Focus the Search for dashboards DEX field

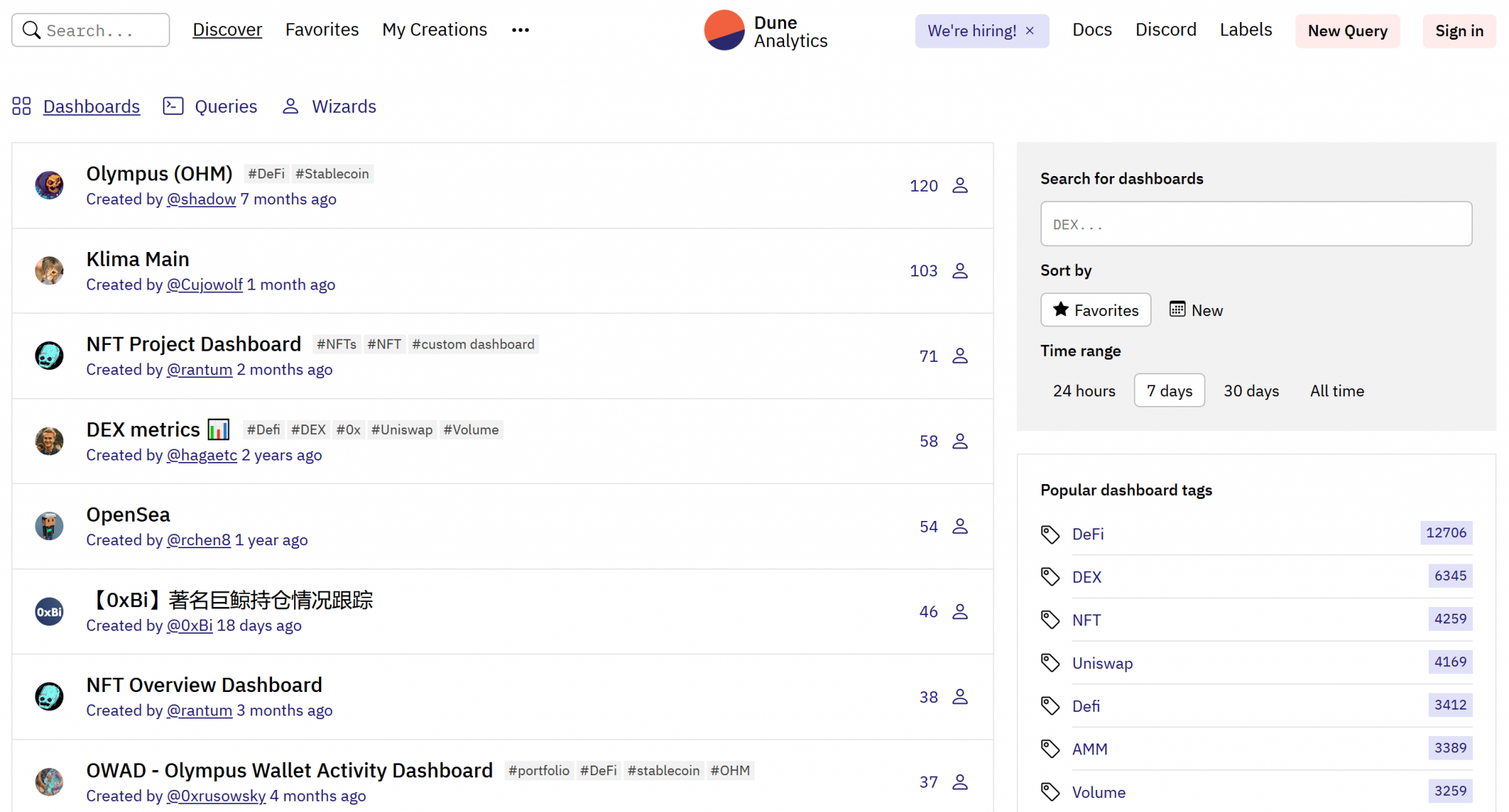click(x=1256, y=224)
